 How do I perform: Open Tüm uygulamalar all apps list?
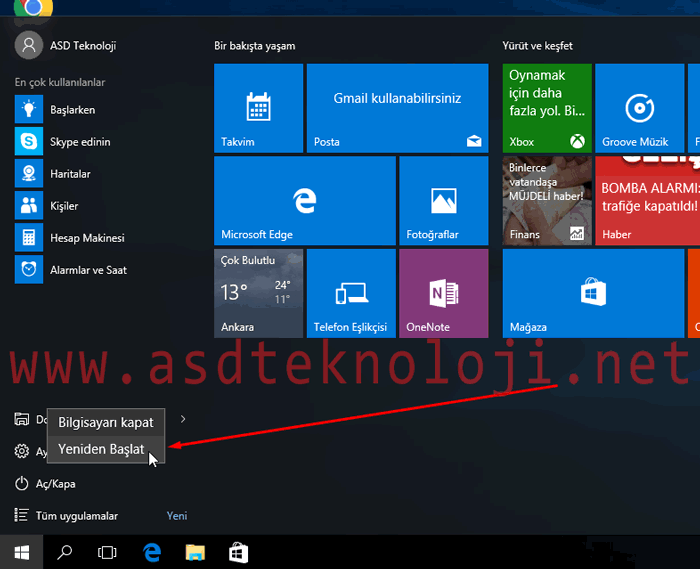pos(67,516)
